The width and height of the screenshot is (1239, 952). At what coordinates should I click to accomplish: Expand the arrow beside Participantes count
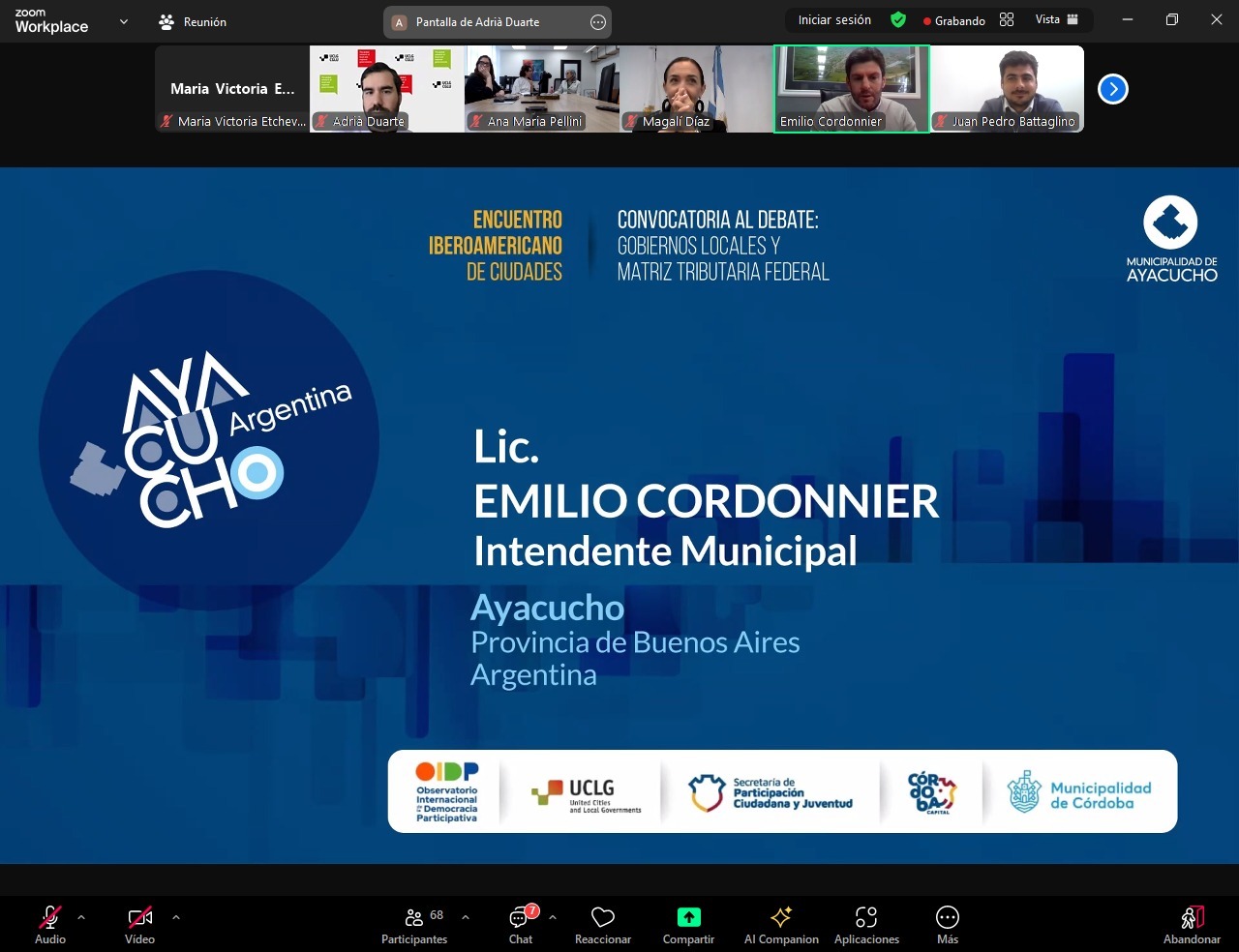(x=466, y=917)
